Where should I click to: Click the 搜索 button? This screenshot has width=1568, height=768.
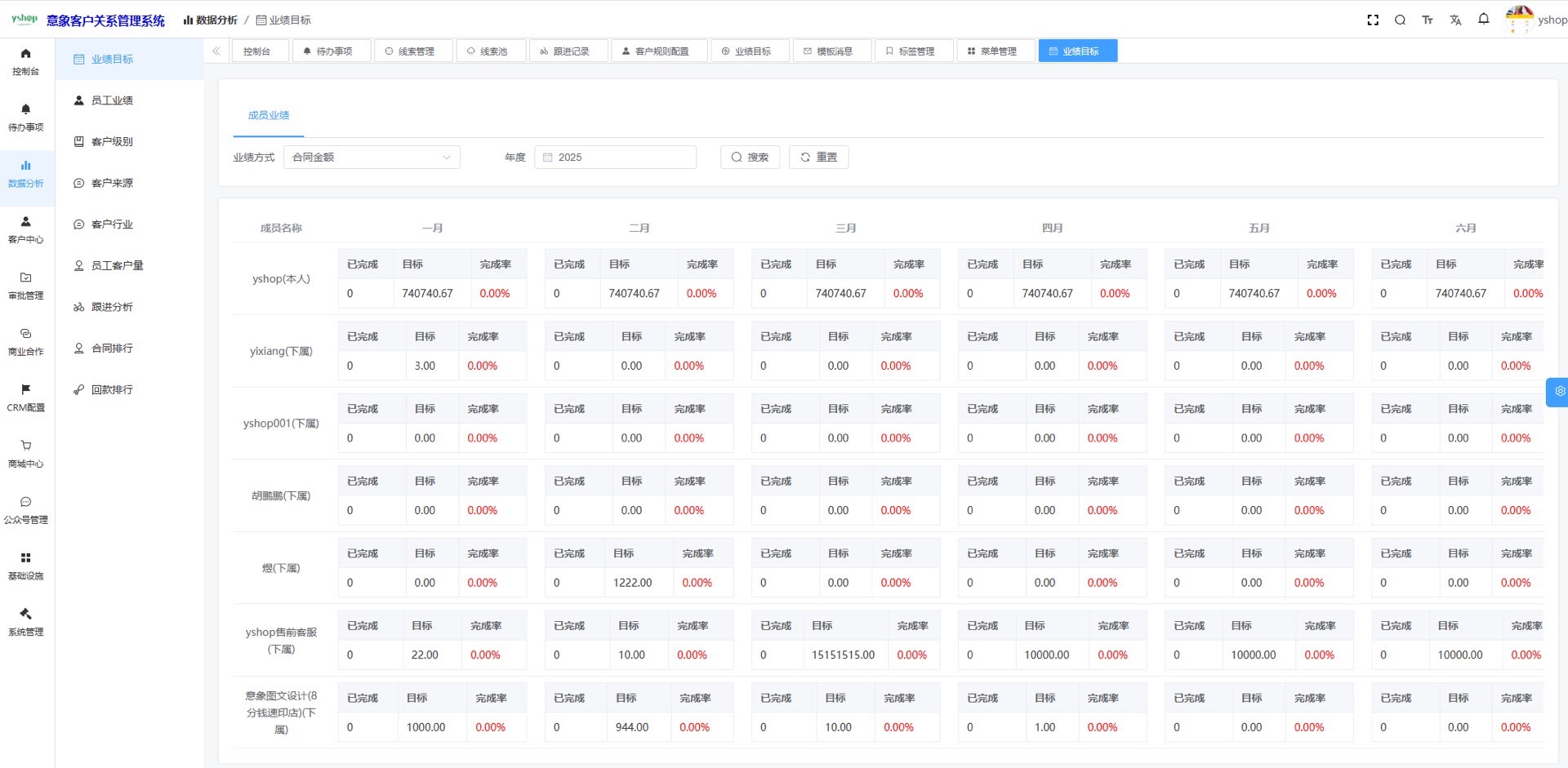pos(750,158)
